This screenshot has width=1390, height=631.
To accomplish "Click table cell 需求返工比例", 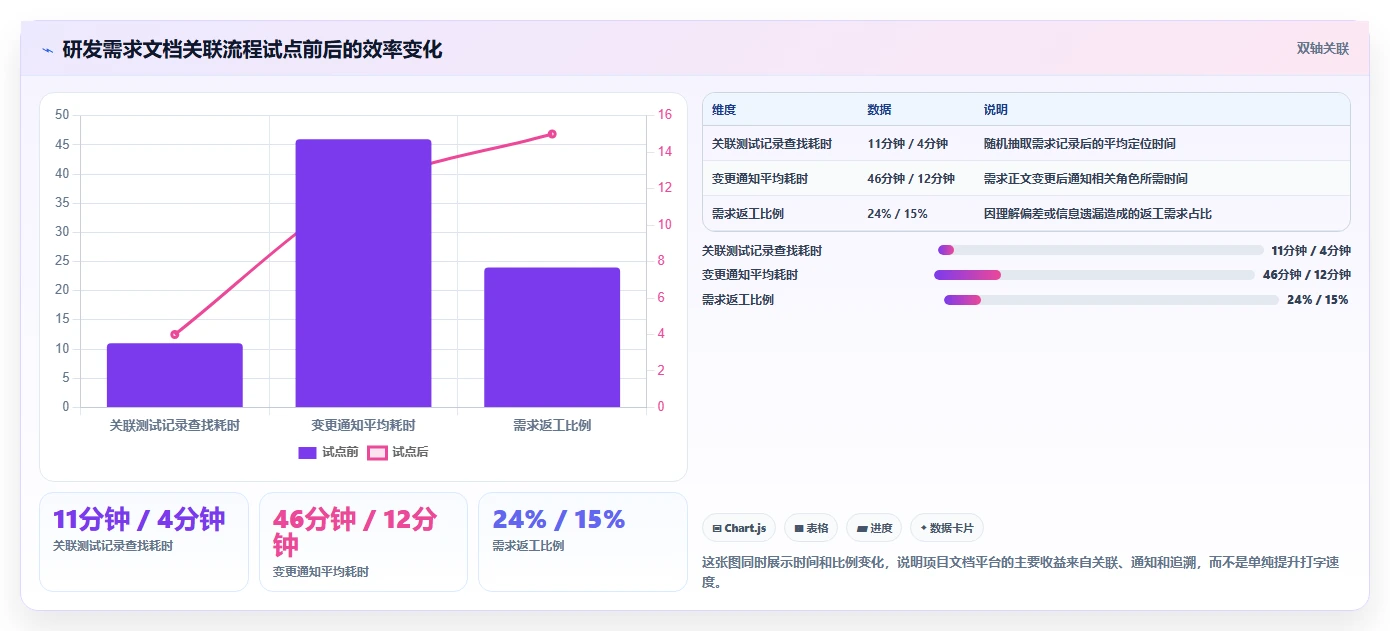I will coord(748,214).
